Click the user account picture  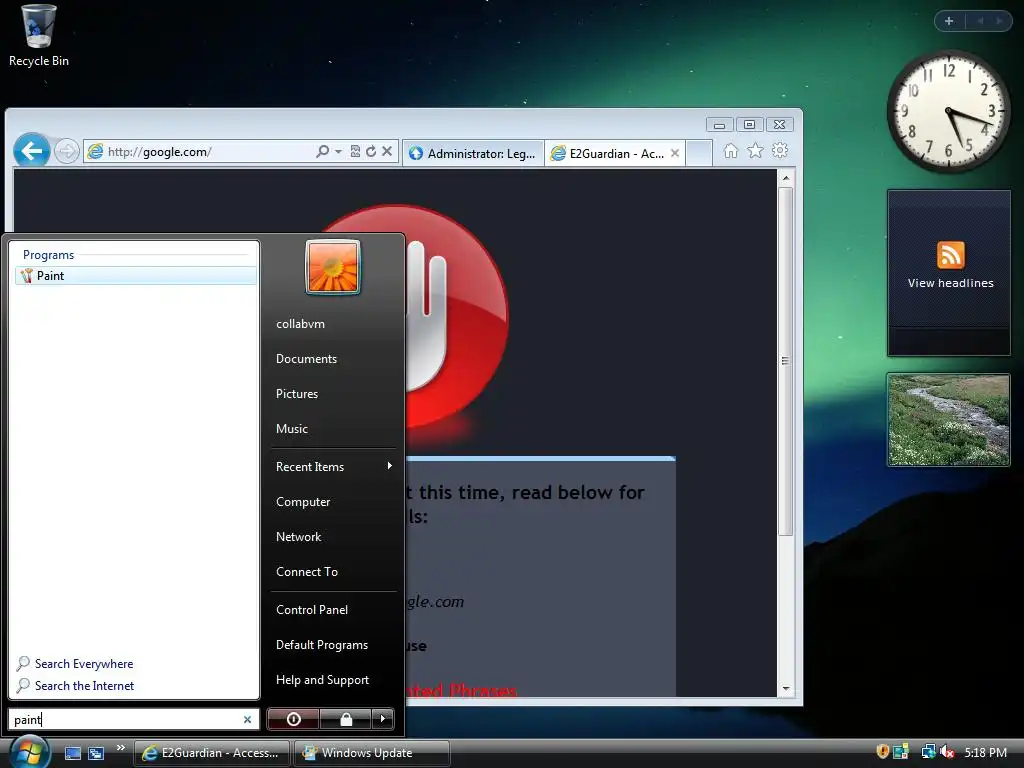(x=332, y=267)
